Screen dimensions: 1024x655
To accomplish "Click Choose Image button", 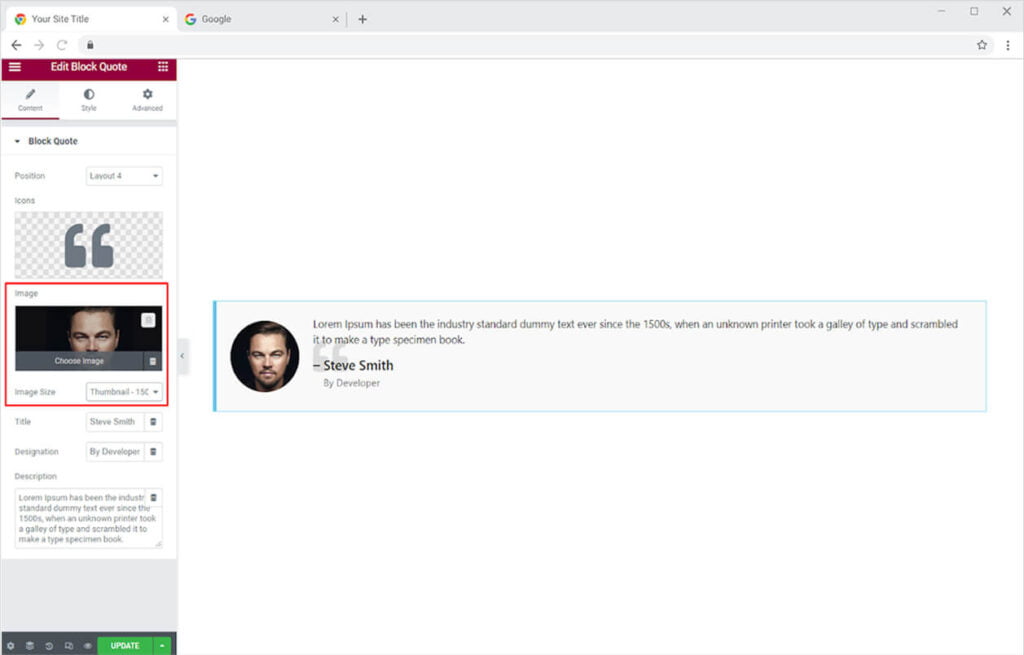I will tap(79, 361).
